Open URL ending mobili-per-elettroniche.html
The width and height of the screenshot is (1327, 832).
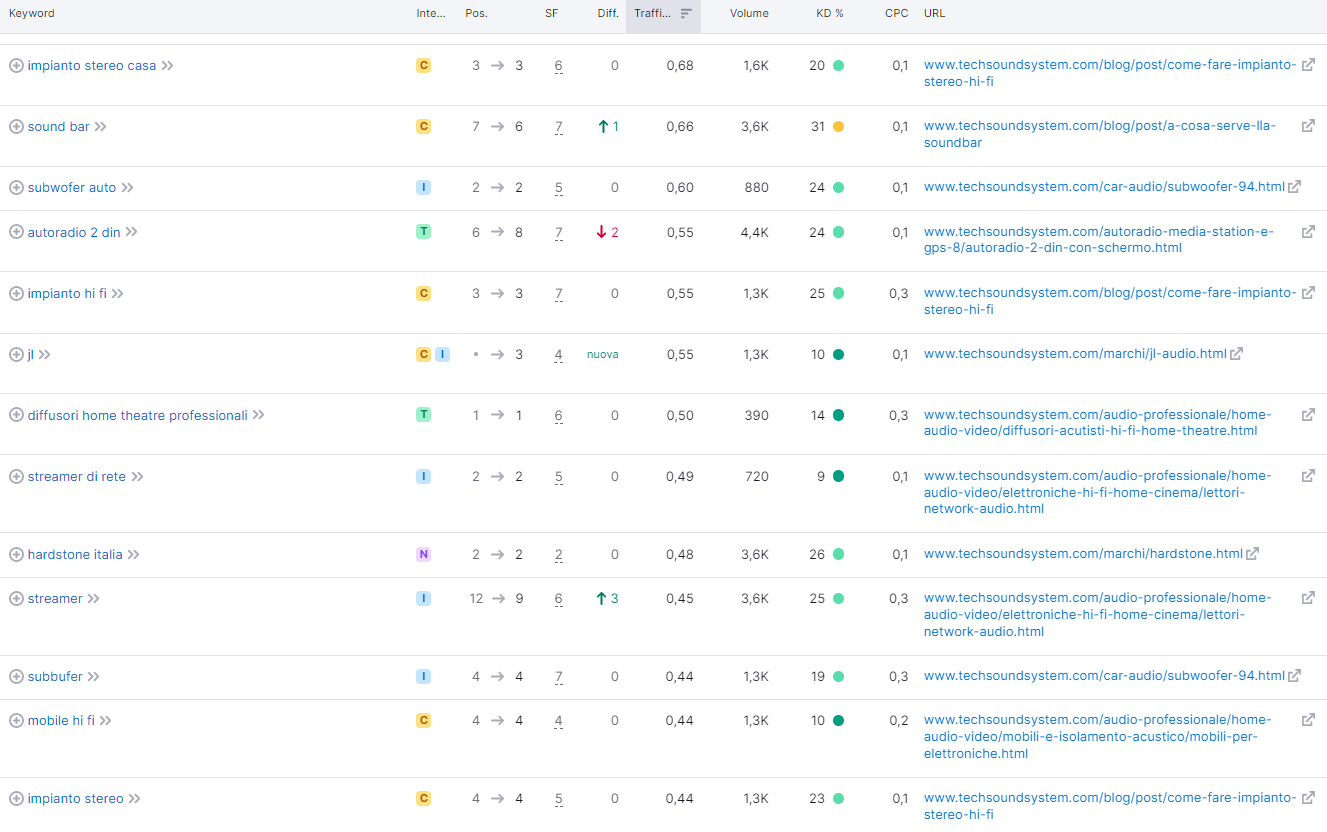(1097, 737)
